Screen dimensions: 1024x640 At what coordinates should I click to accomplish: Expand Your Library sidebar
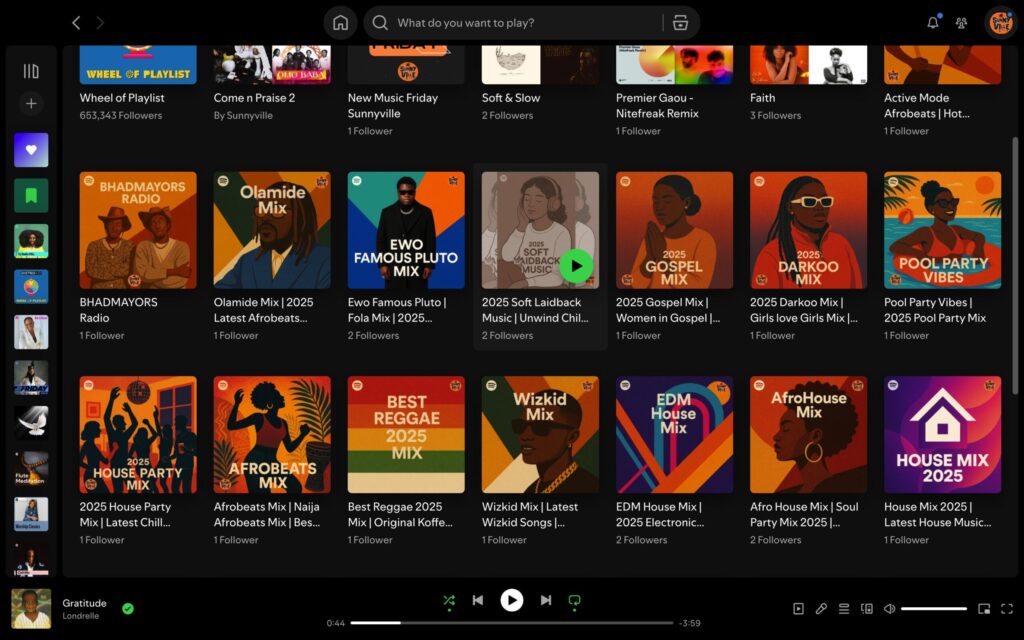coord(31,71)
